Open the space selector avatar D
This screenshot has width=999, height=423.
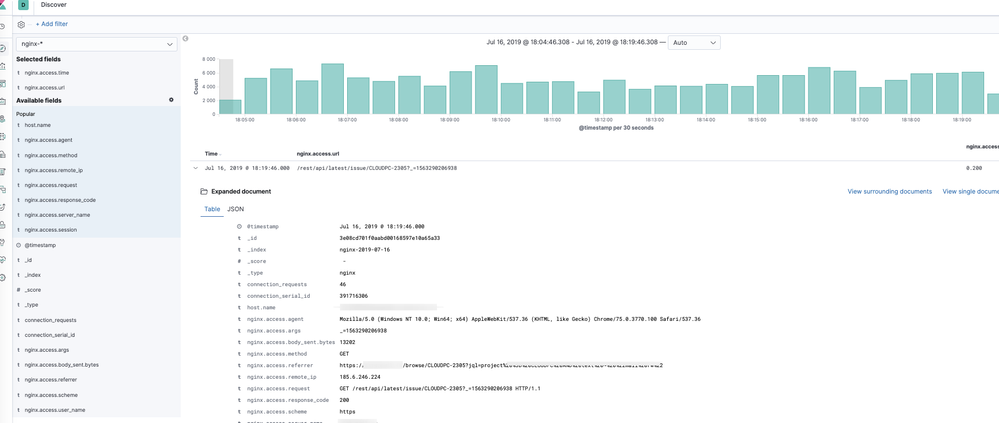(24, 5)
